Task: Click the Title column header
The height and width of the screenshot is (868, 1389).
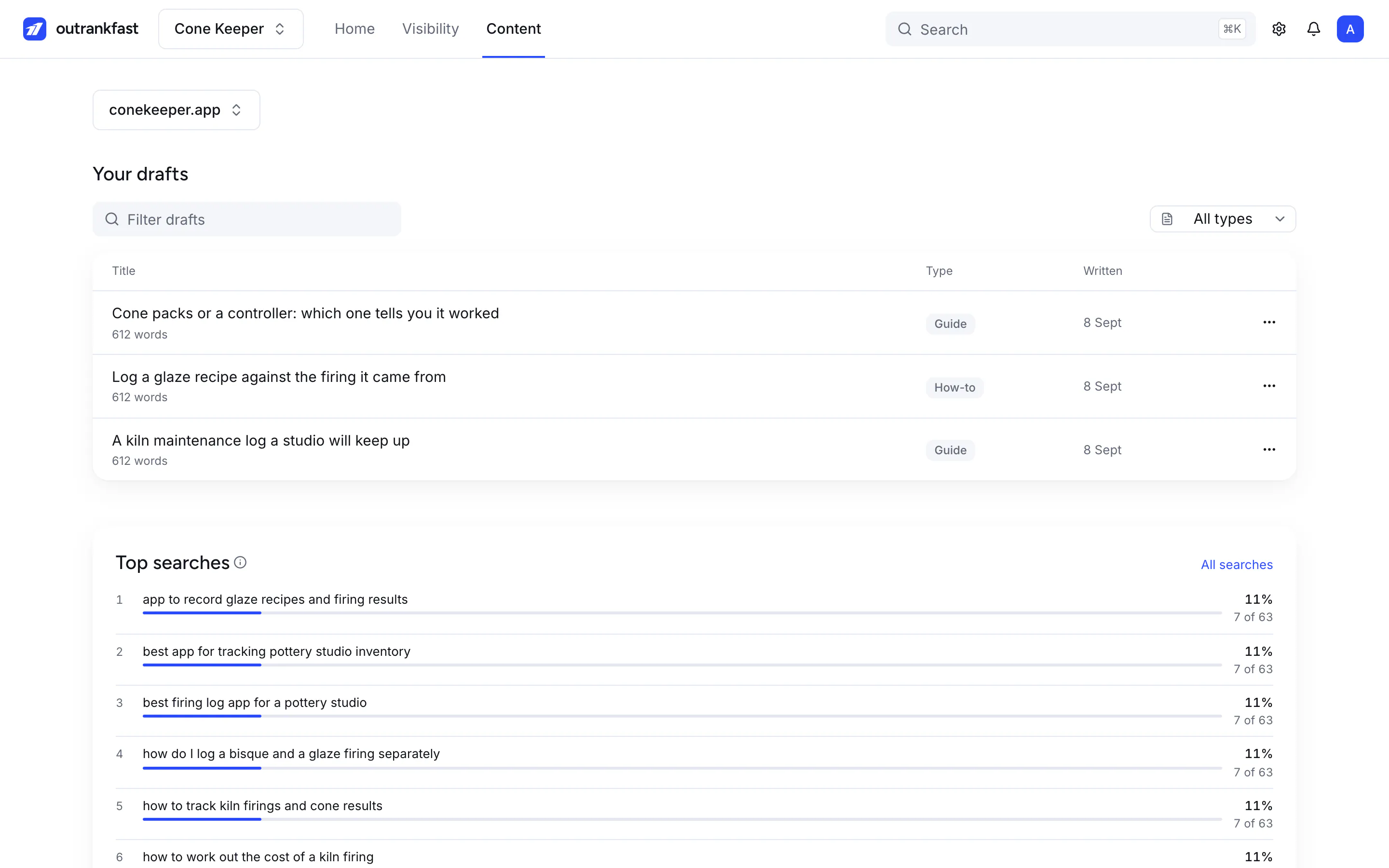Action: pos(123,271)
